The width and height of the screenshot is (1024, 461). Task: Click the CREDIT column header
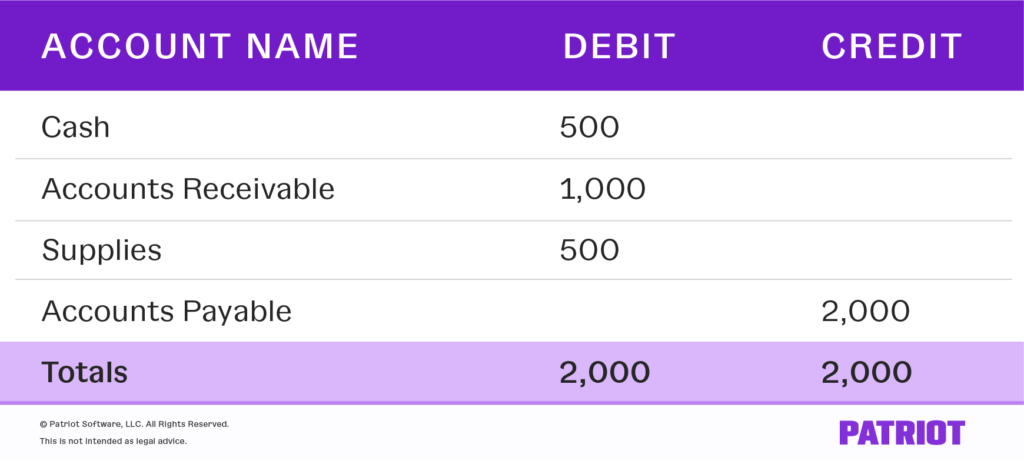[892, 46]
